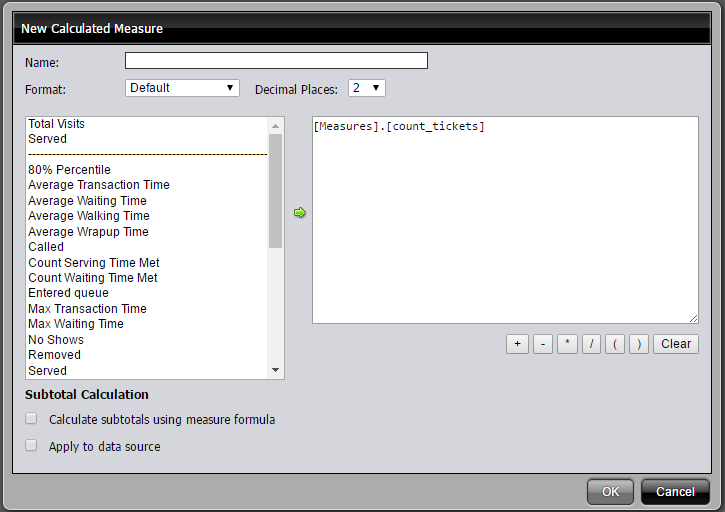The image size is (725, 512).
Task: Cancel the new calculated measure dialog
Action: [675, 491]
